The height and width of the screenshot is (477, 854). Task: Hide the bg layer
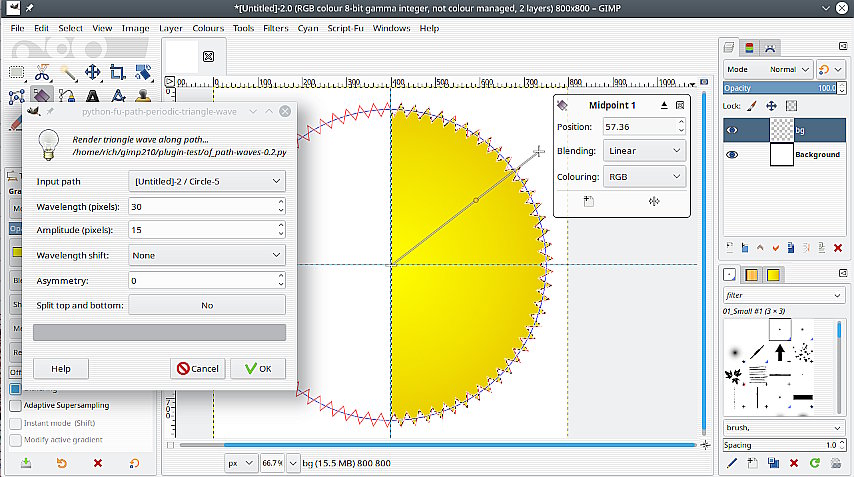tap(732, 130)
